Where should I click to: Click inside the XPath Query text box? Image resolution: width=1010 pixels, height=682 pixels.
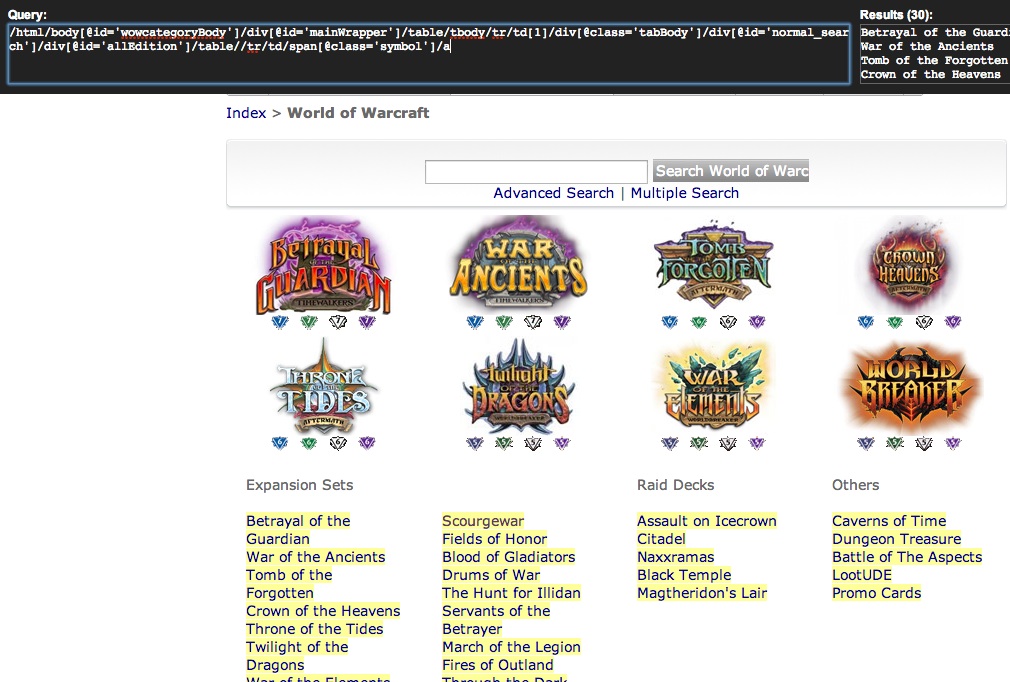click(x=428, y=55)
